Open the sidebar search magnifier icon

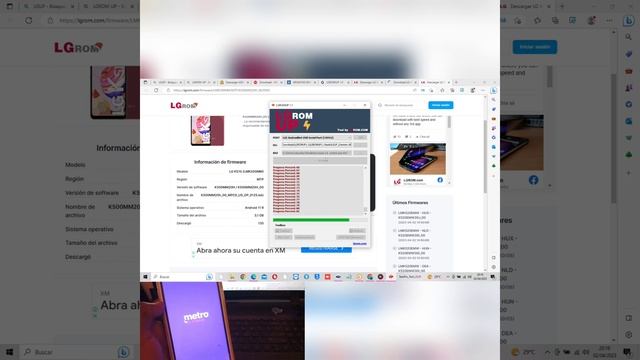click(629, 37)
